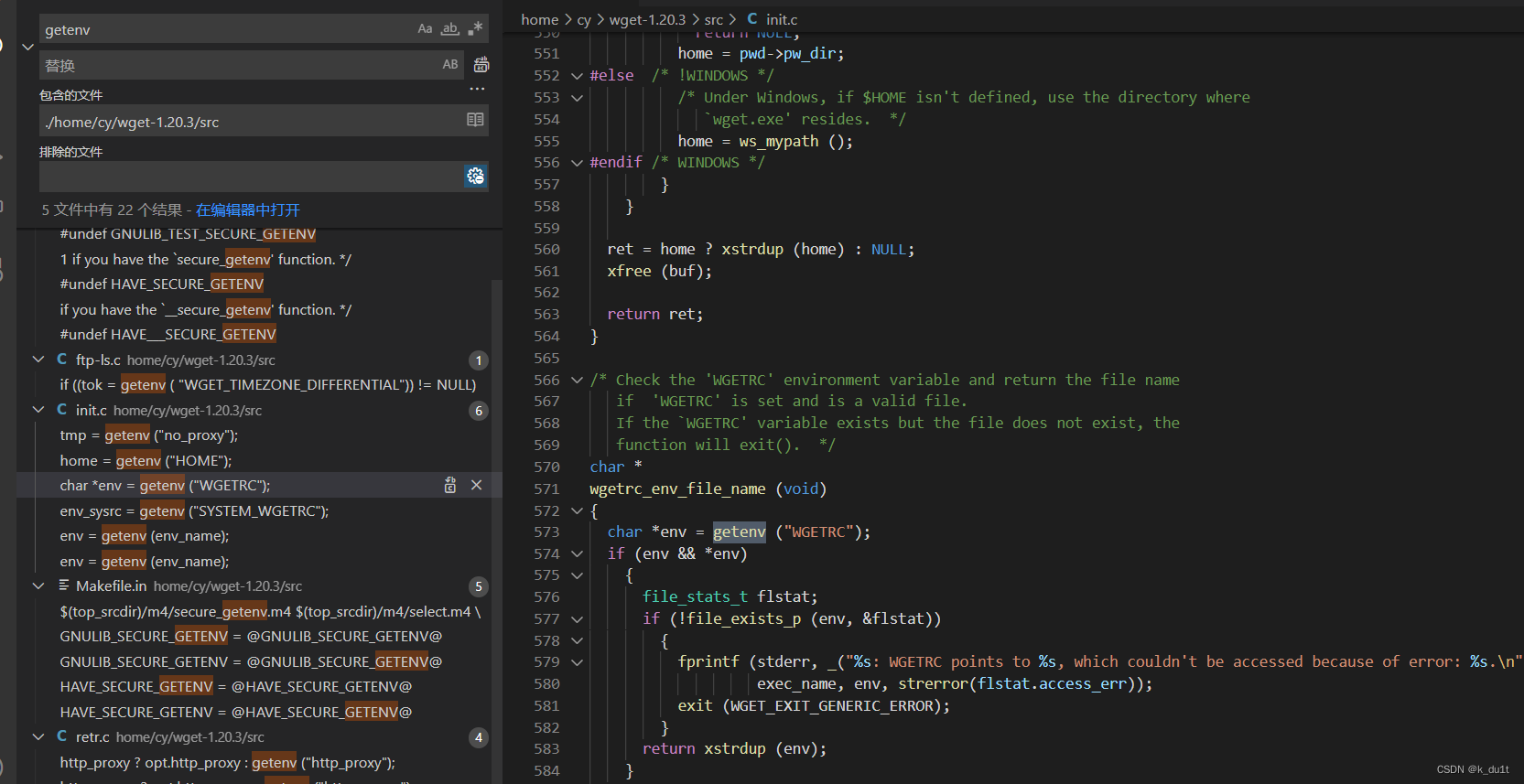Collapse the ftp-ls.c results group
This screenshot has width=1524, height=784.
[x=38, y=360]
